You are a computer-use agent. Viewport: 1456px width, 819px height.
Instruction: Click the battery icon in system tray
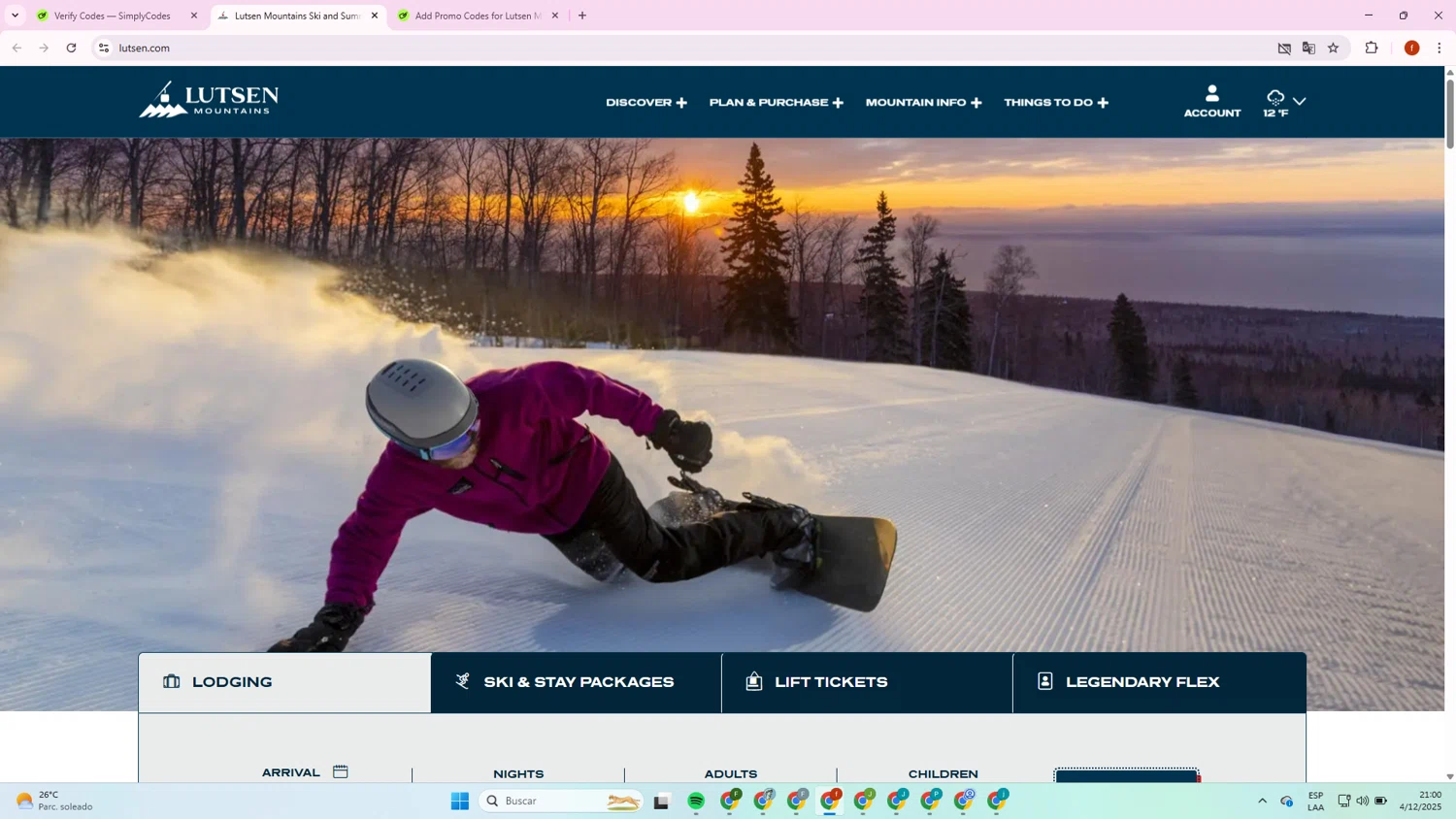point(1380,801)
